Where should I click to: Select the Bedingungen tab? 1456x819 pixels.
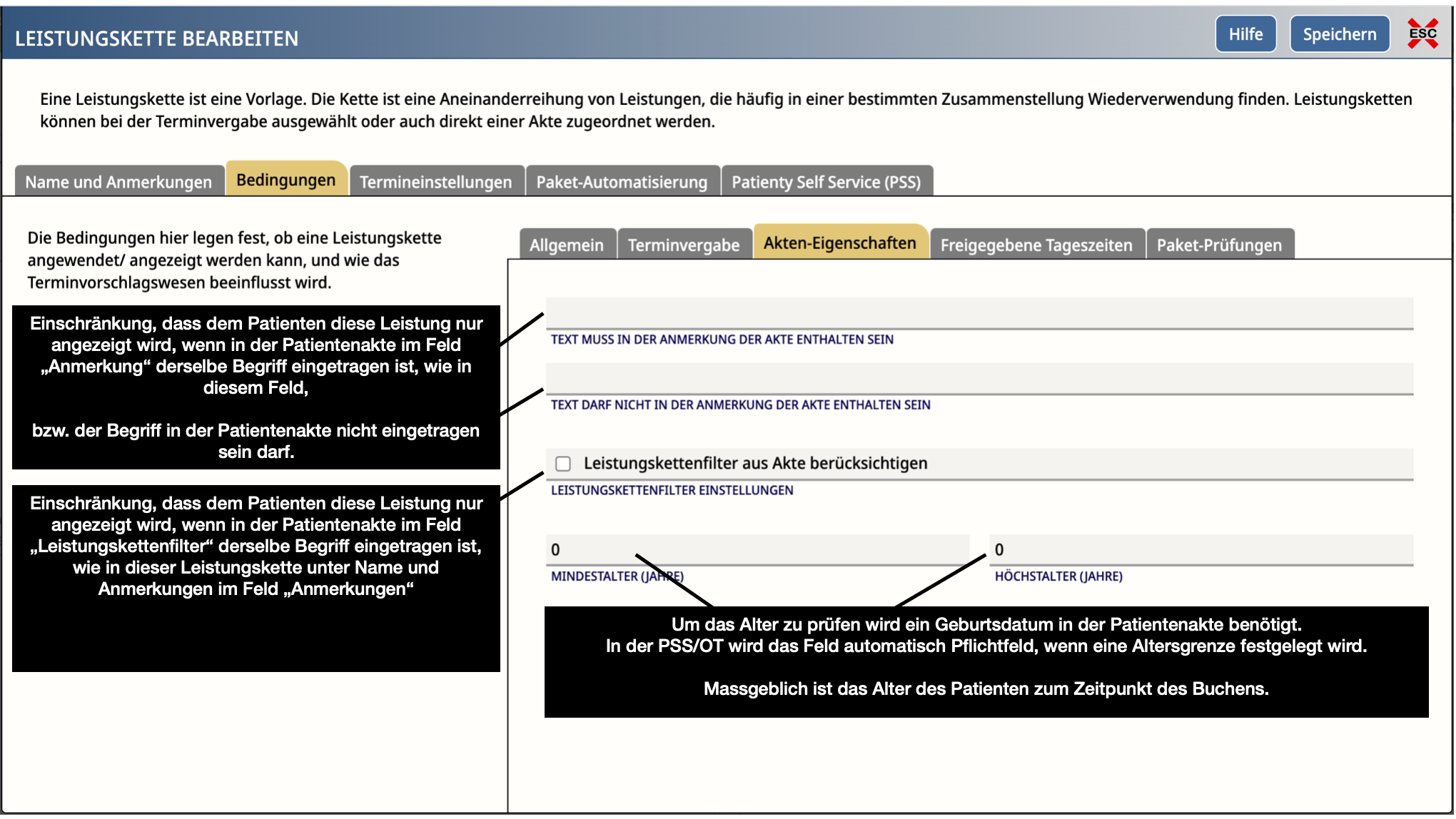click(x=286, y=180)
